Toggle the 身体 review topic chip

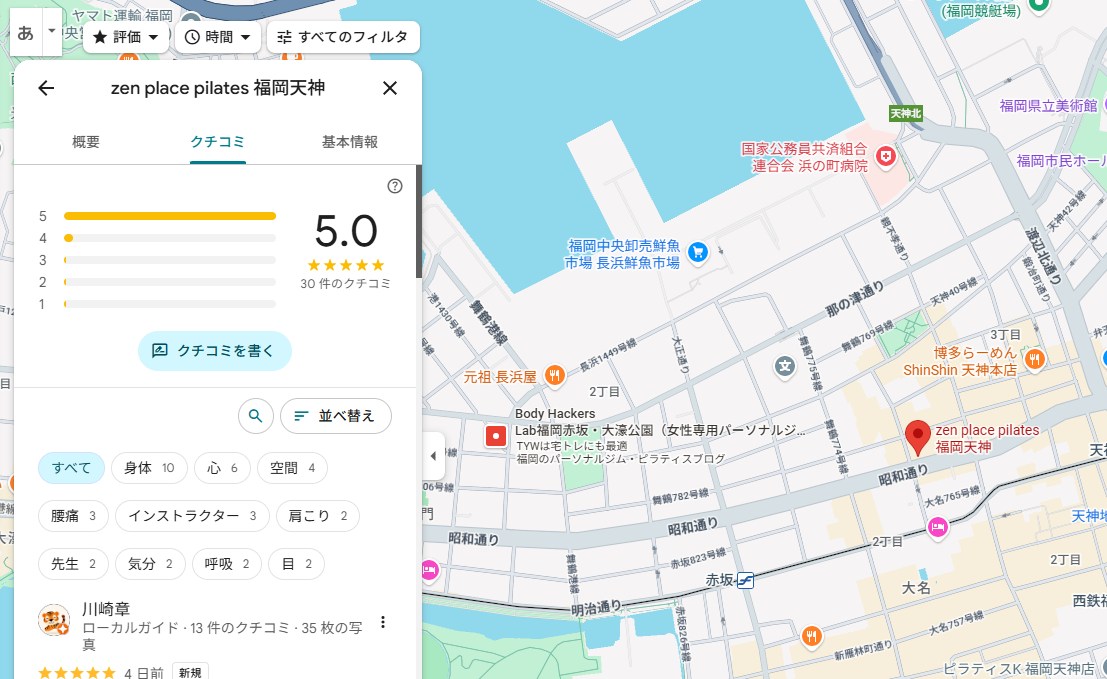click(149, 468)
